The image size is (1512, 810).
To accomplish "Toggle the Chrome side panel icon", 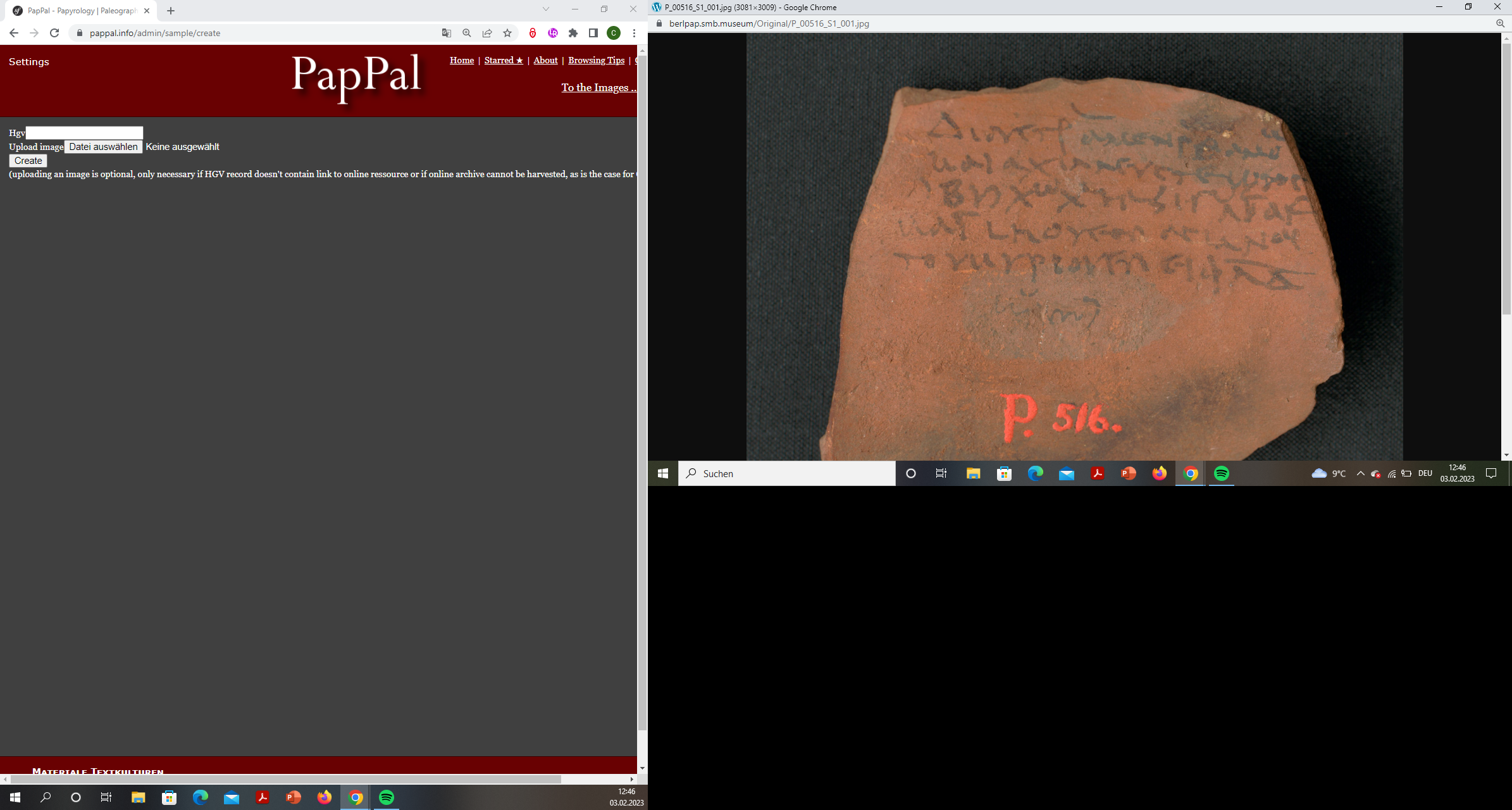I will (x=593, y=33).
